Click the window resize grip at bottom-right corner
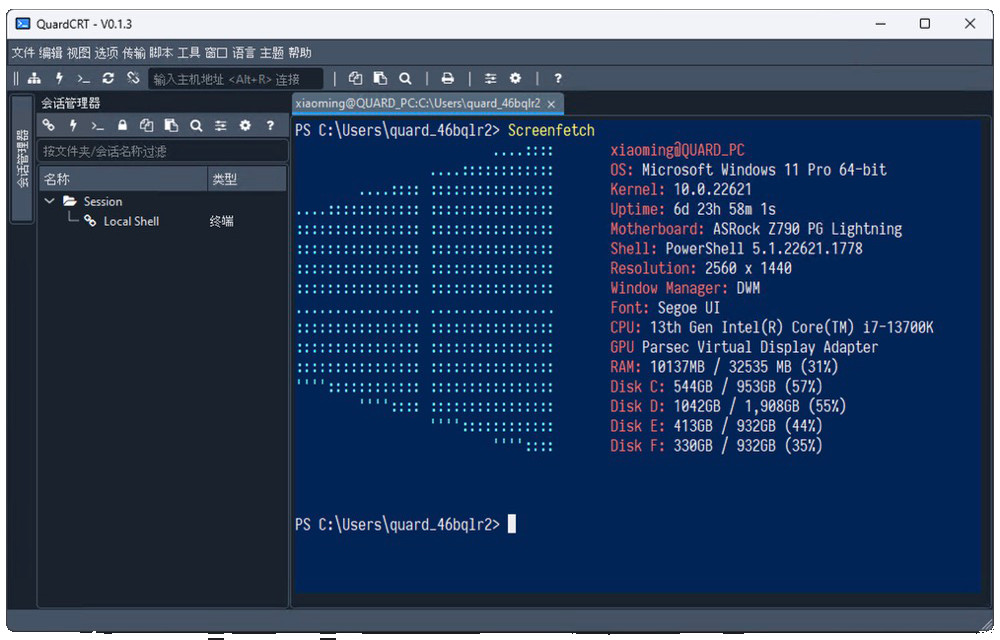Image resolution: width=1000 pixels, height=640 pixels. [986, 625]
